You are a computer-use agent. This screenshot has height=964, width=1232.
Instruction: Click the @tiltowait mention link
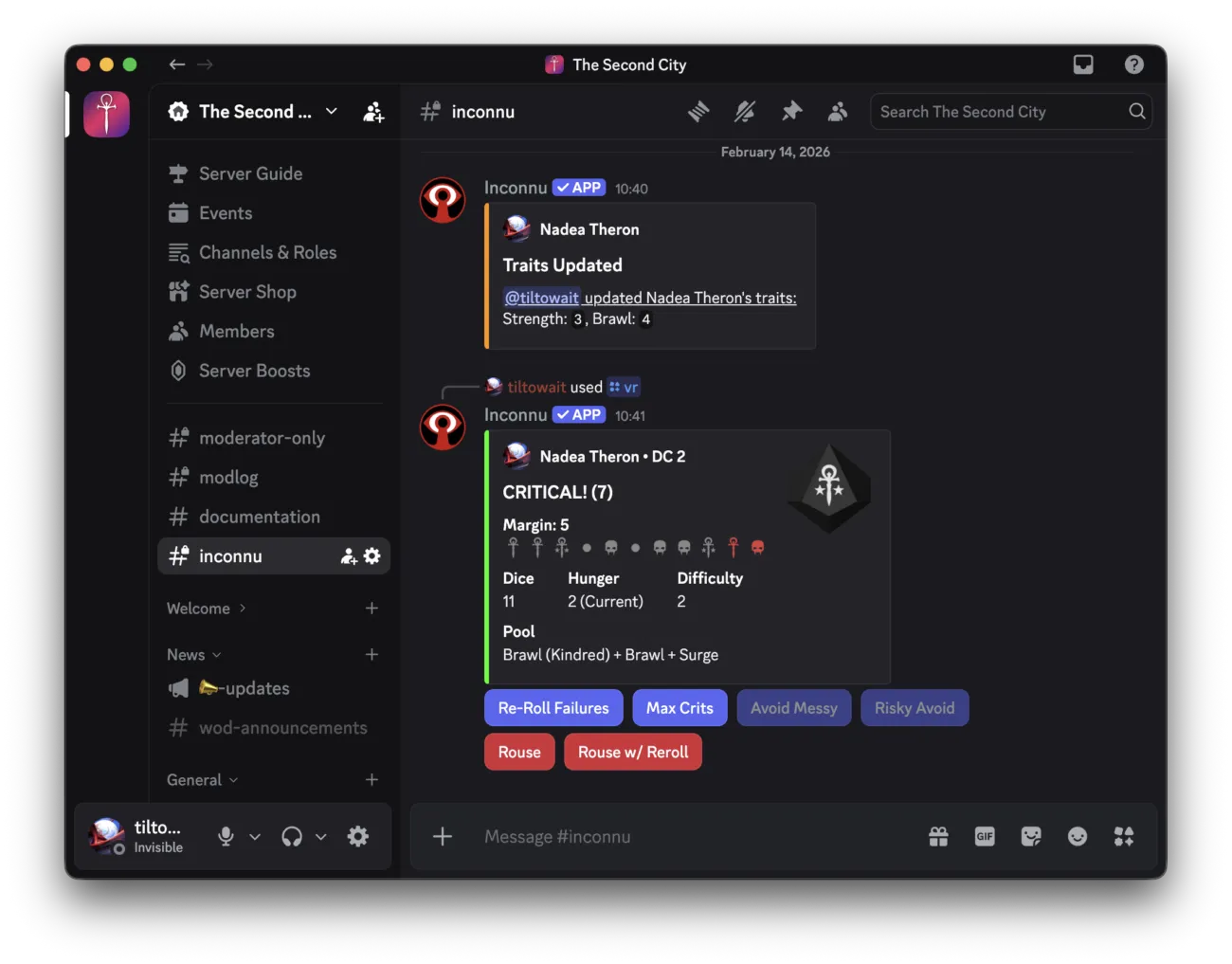coord(541,298)
